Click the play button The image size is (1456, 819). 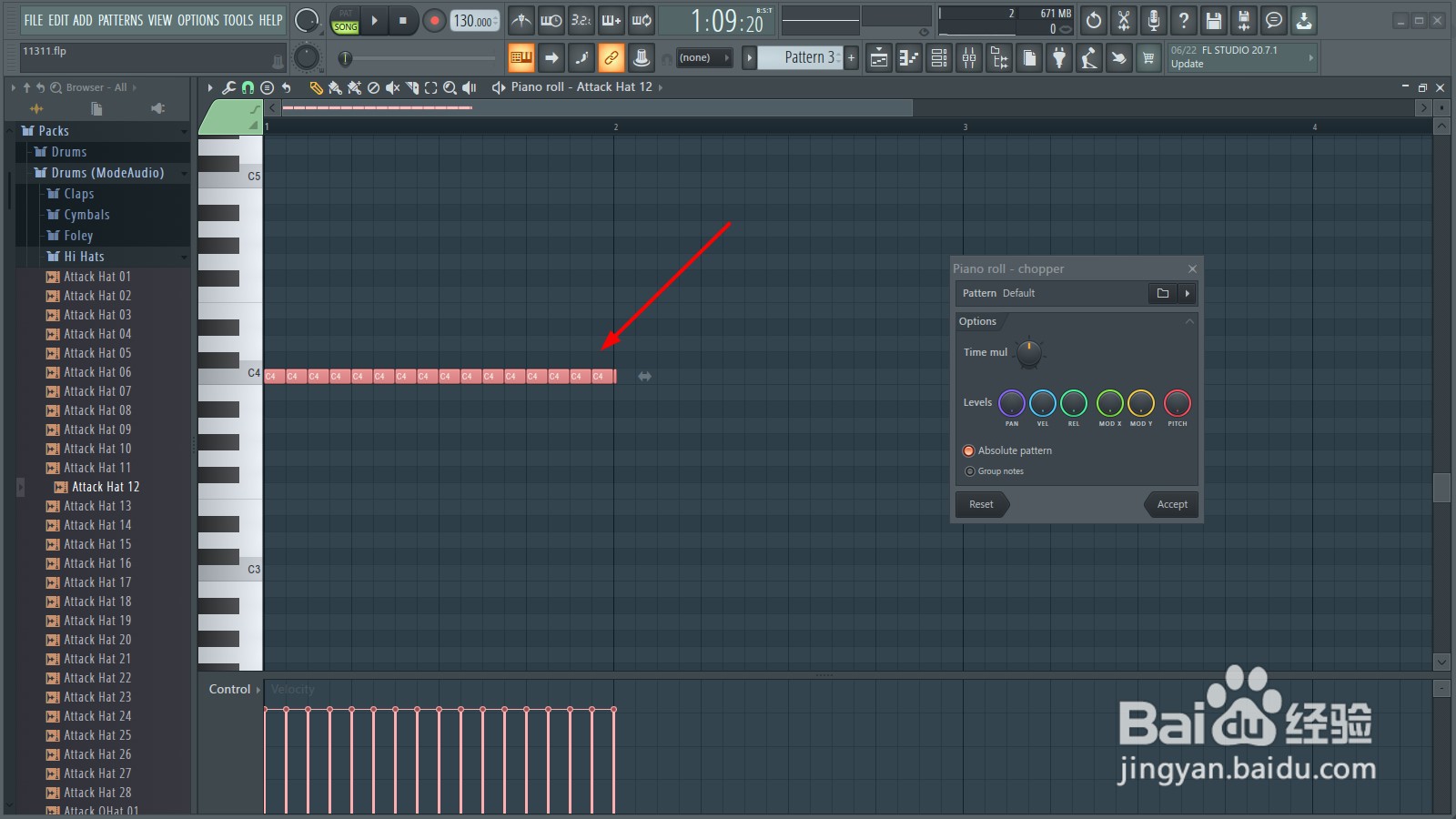tap(374, 20)
